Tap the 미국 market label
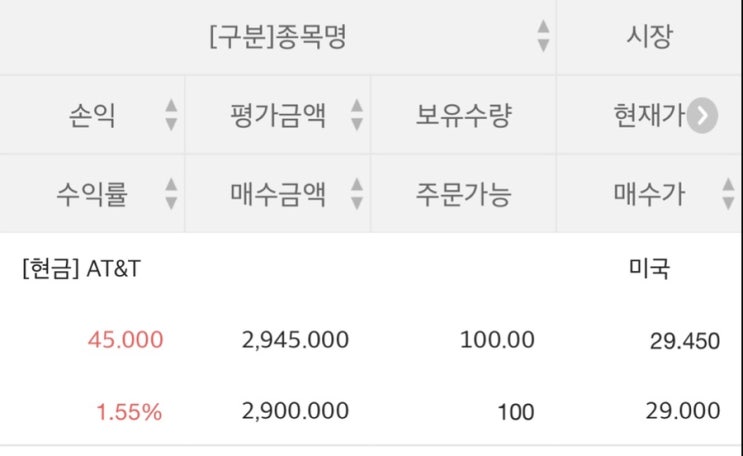743x456 pixels. (x=649, y=269)
